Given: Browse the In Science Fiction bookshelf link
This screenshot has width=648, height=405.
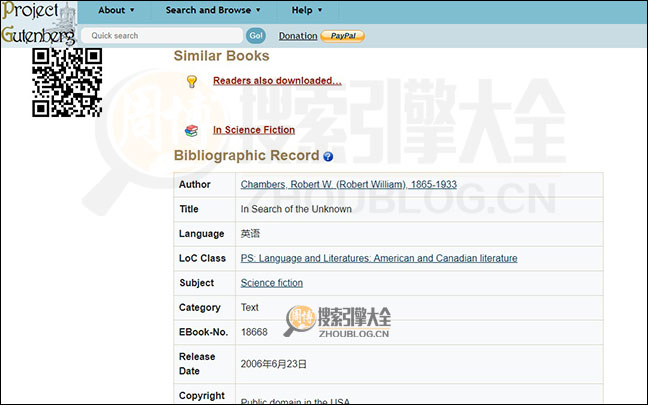Looking at the screenshot, I should coord(253,130).
